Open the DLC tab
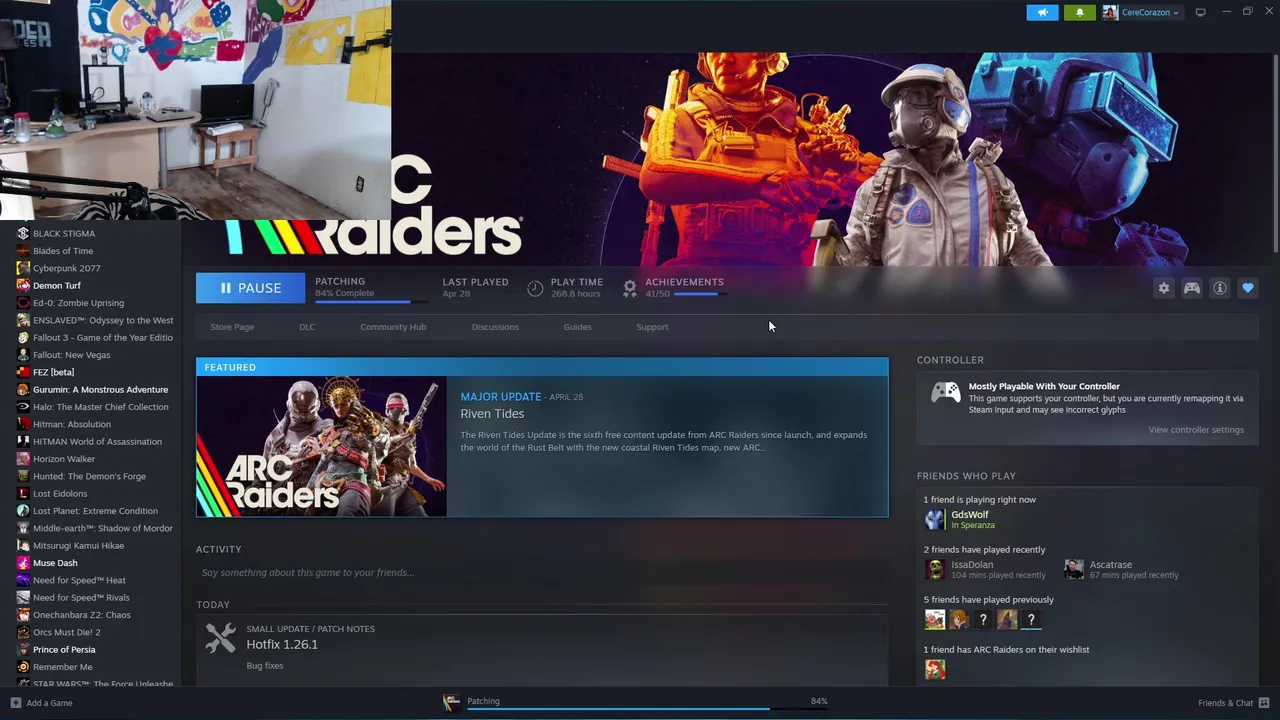 tap(307, 327)
